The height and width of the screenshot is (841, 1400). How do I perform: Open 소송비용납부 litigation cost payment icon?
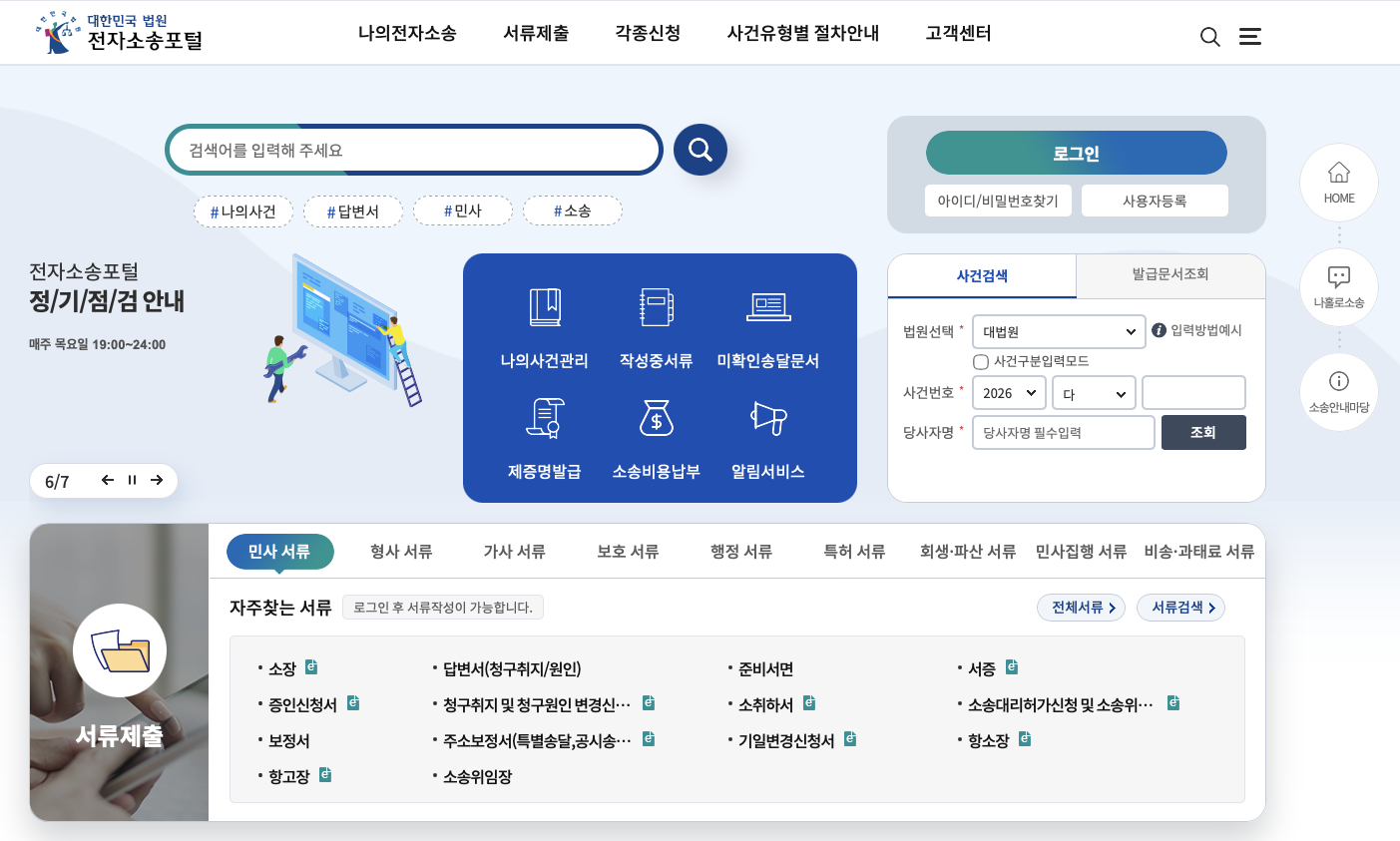(x=658, y=437)
